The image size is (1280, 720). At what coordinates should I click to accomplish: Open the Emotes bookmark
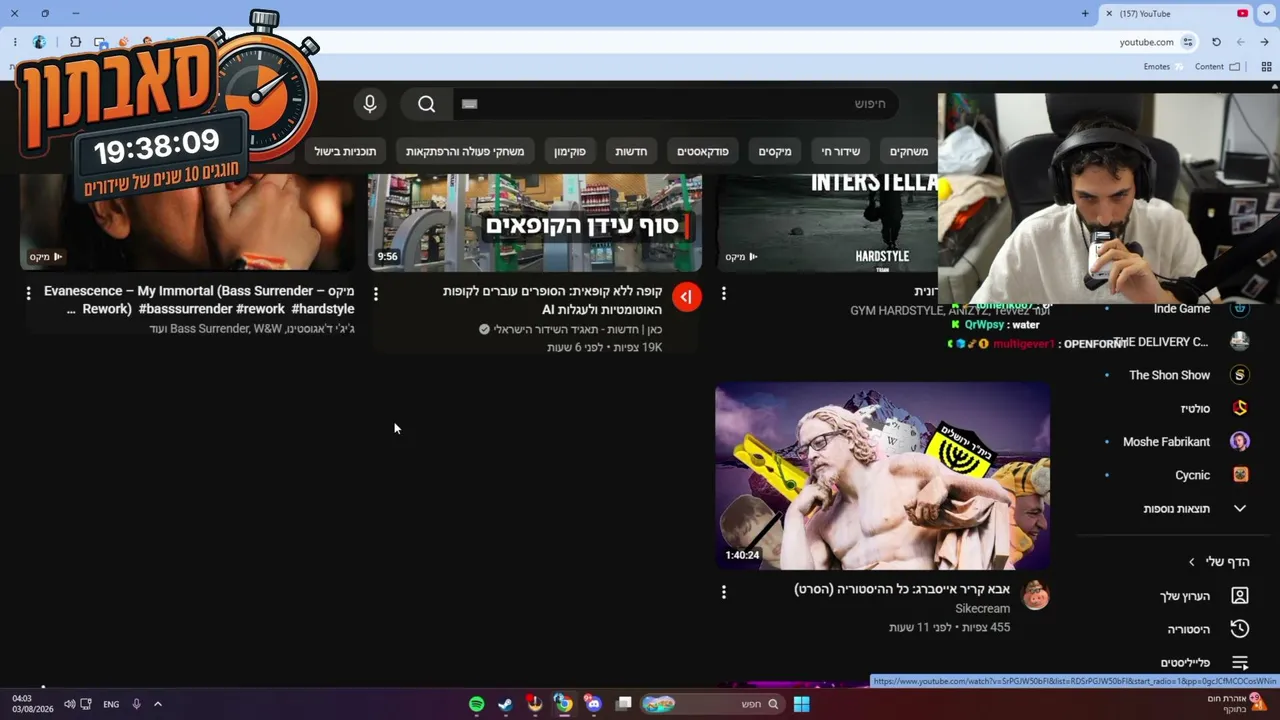1163,67
